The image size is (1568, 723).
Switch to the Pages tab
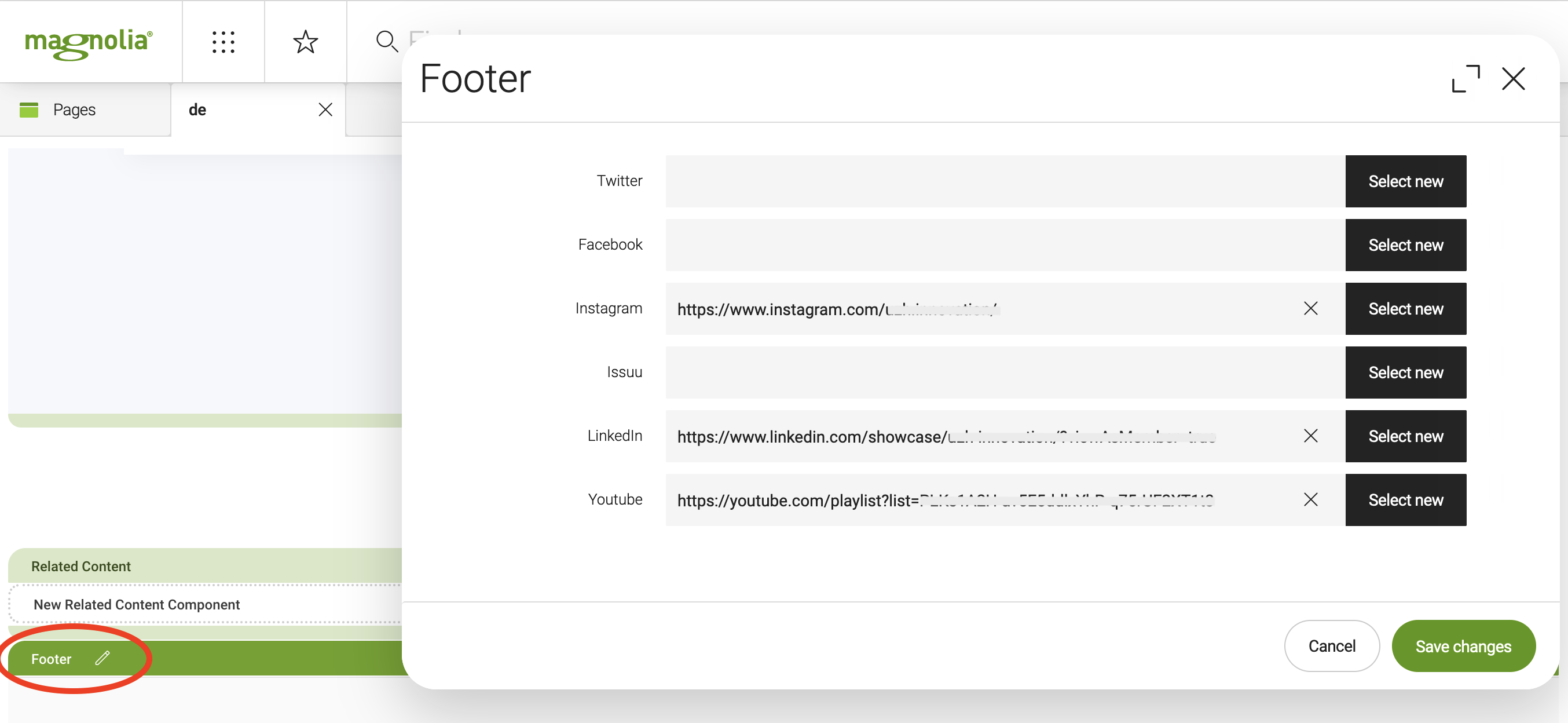[x=74, y=109]
